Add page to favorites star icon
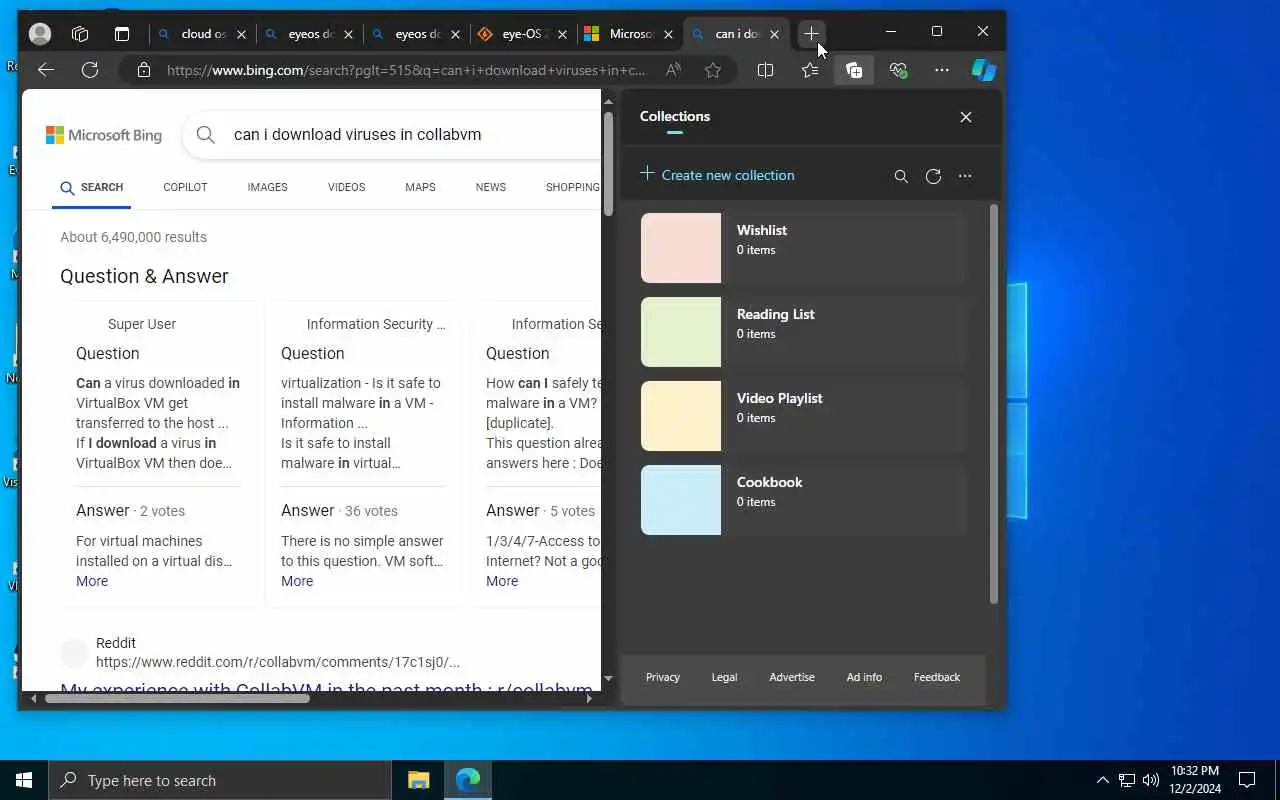The image size is (1280, 800). 713,70
